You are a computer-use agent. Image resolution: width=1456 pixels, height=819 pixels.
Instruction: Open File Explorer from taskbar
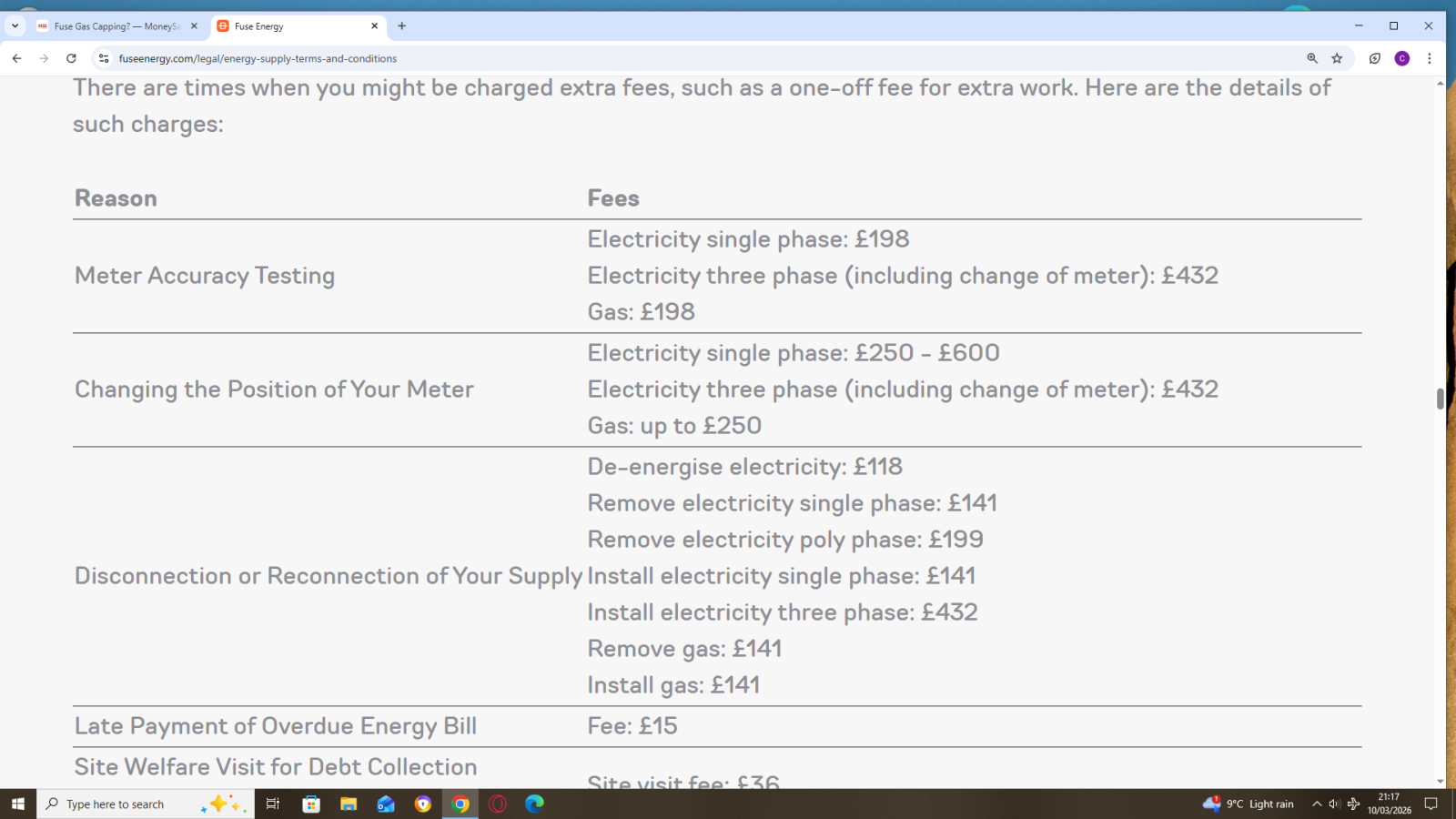pos(349,804)
